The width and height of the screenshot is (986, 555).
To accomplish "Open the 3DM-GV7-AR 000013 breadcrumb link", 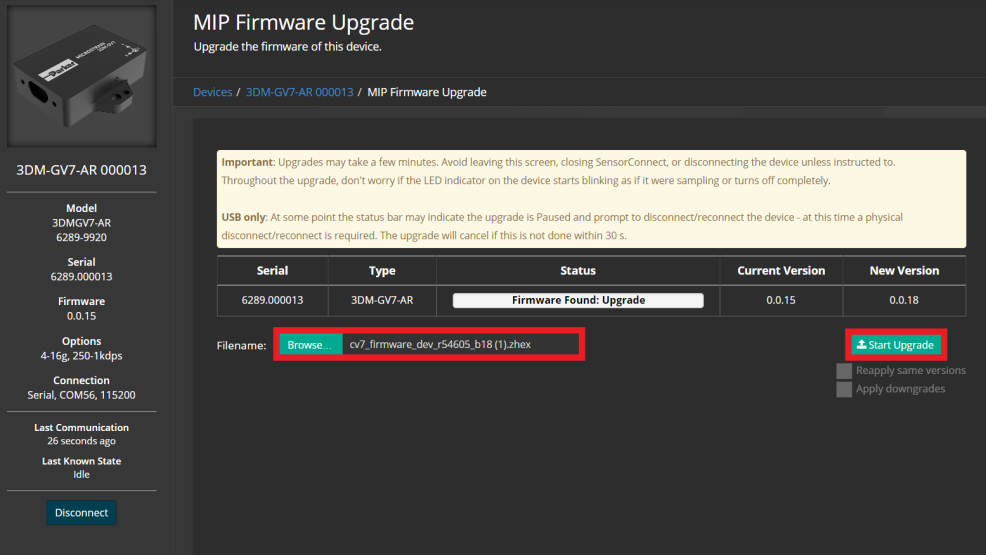I will tap(299, 92).
